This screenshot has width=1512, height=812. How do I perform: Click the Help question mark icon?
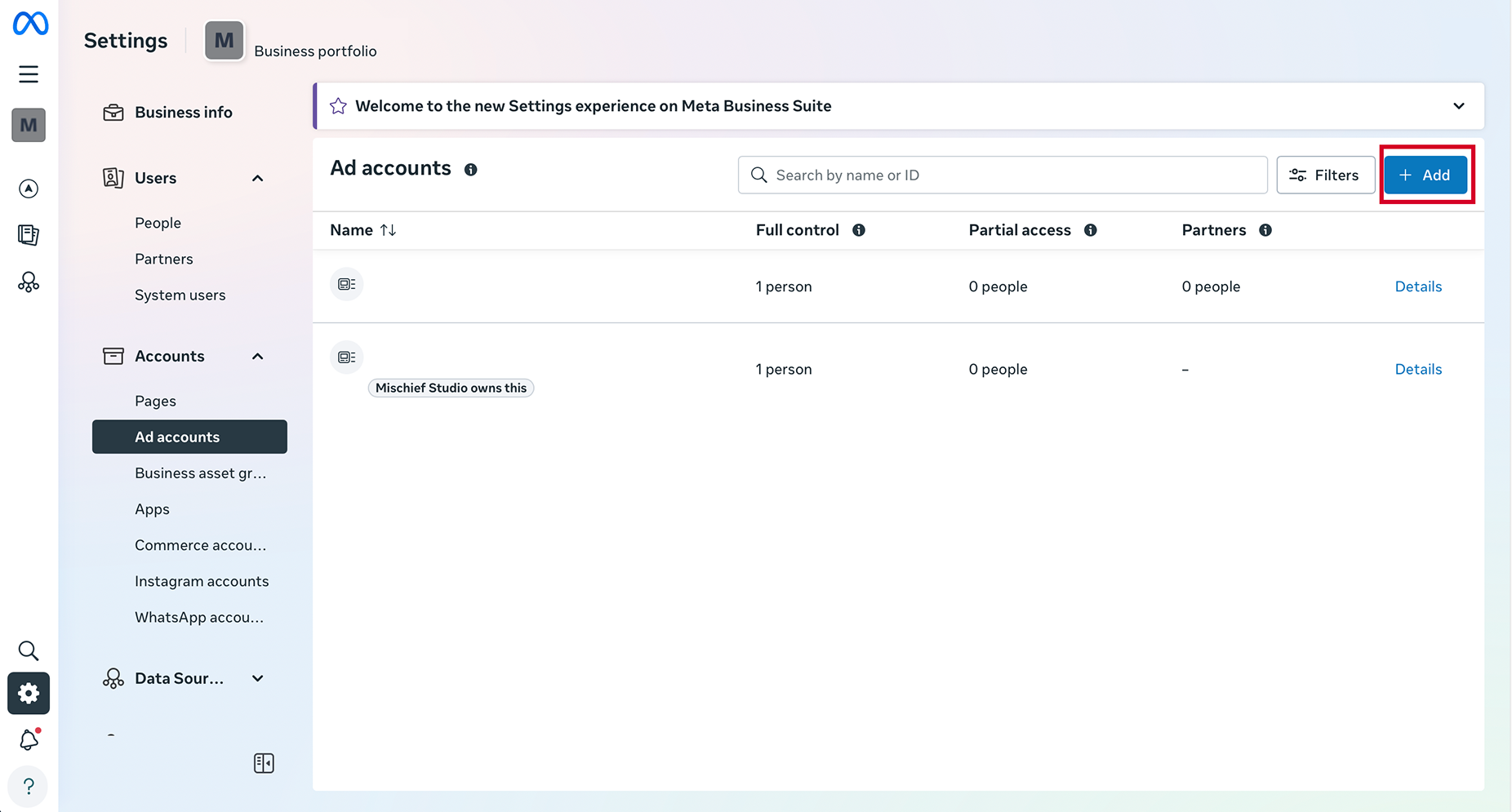29,786
